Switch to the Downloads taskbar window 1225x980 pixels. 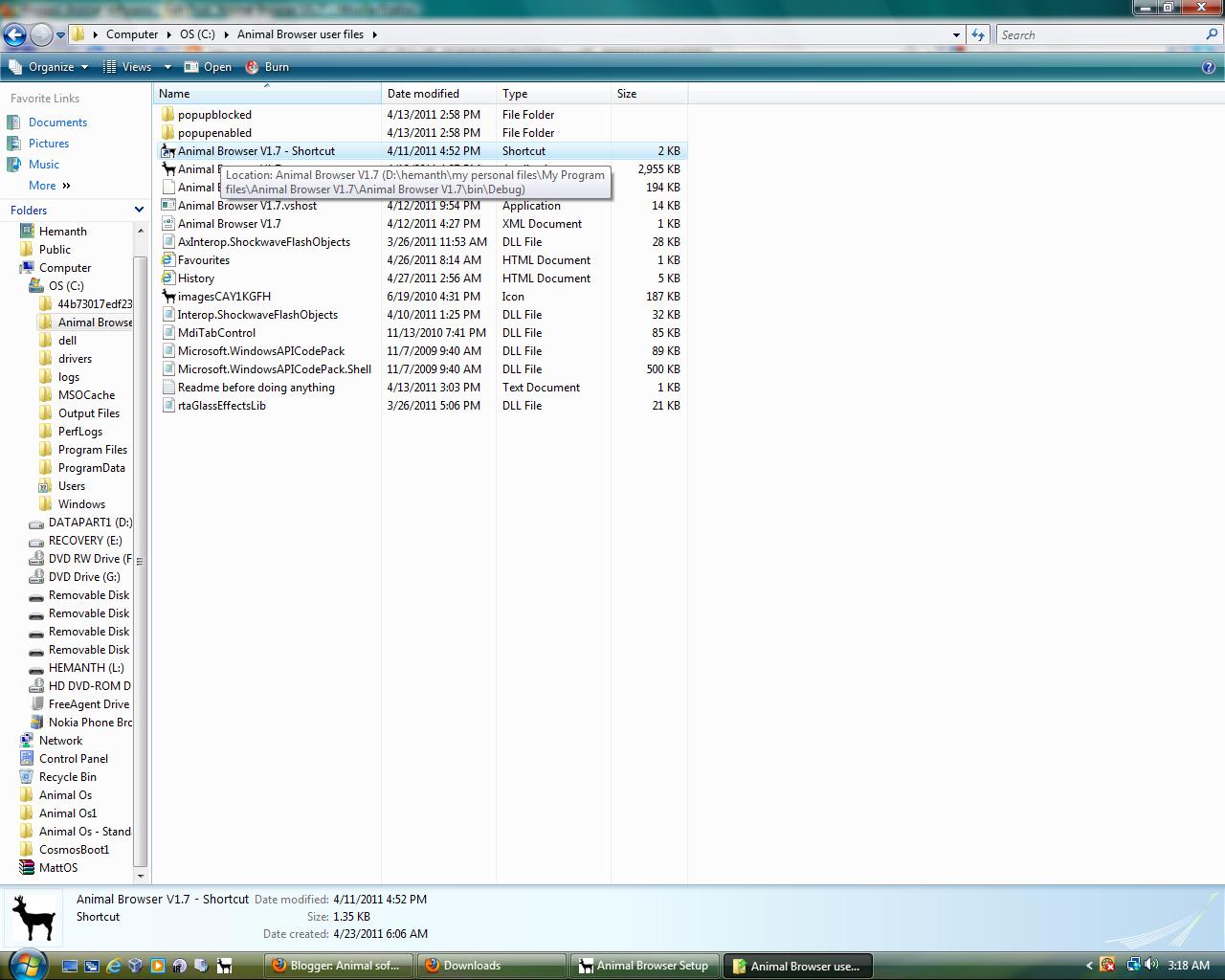491,966
